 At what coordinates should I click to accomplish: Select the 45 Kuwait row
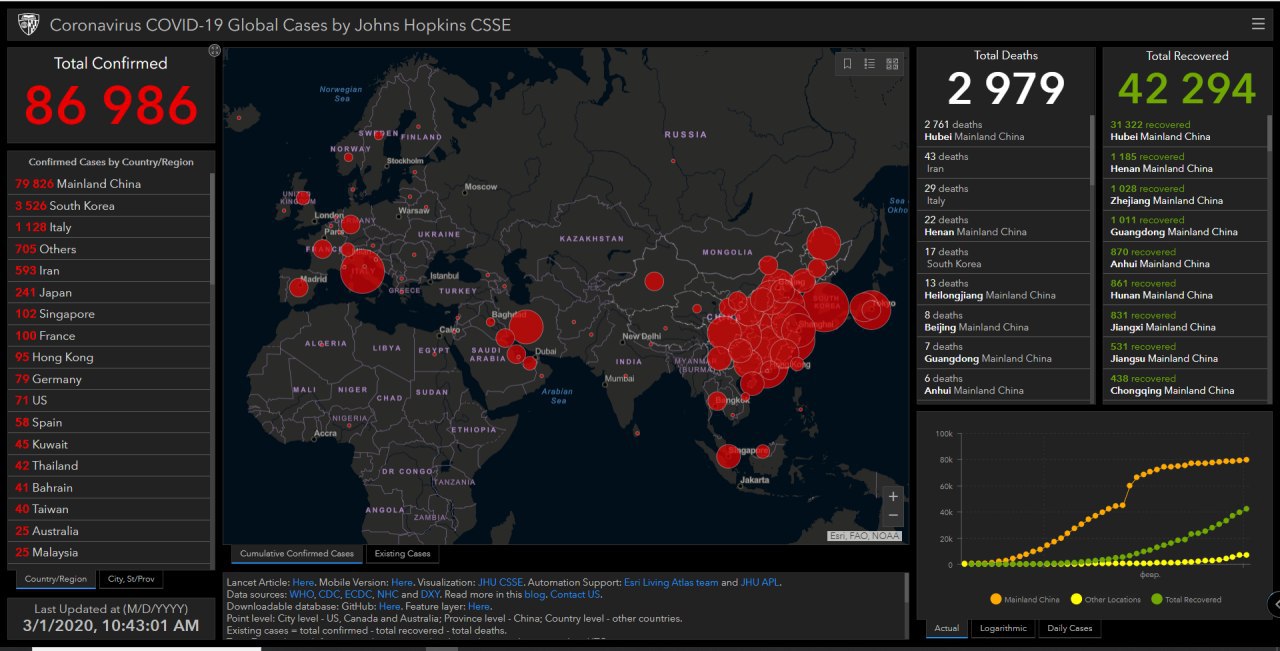(110, 444)
